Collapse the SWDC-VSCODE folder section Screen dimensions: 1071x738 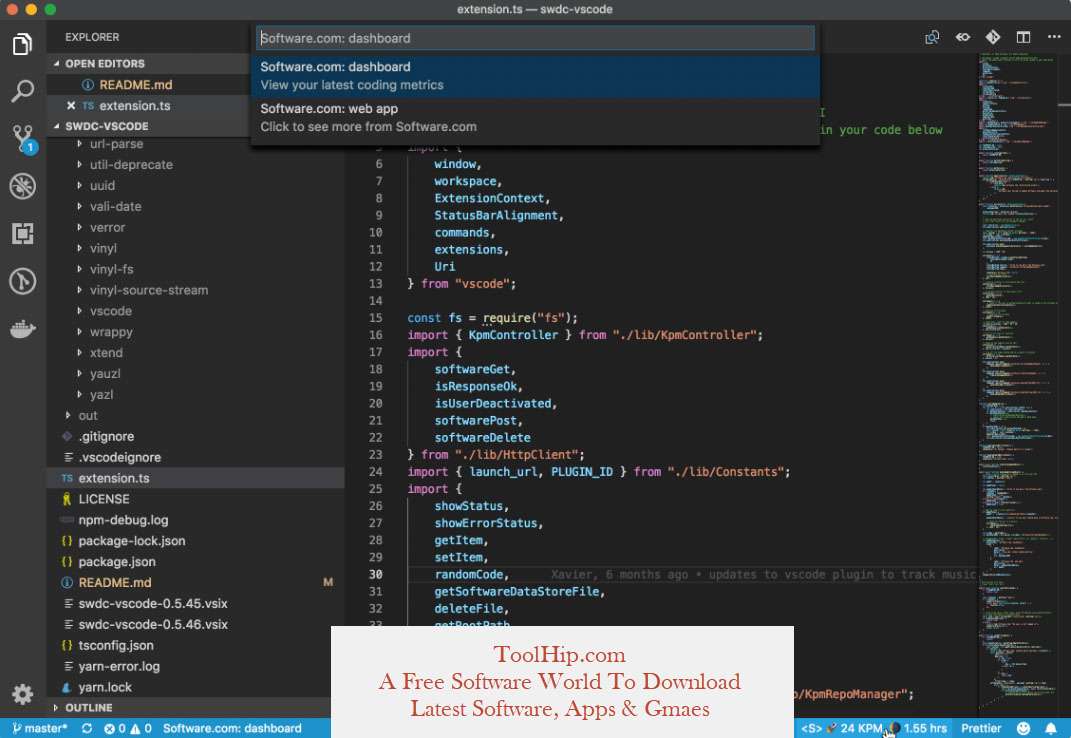point(57,126)
